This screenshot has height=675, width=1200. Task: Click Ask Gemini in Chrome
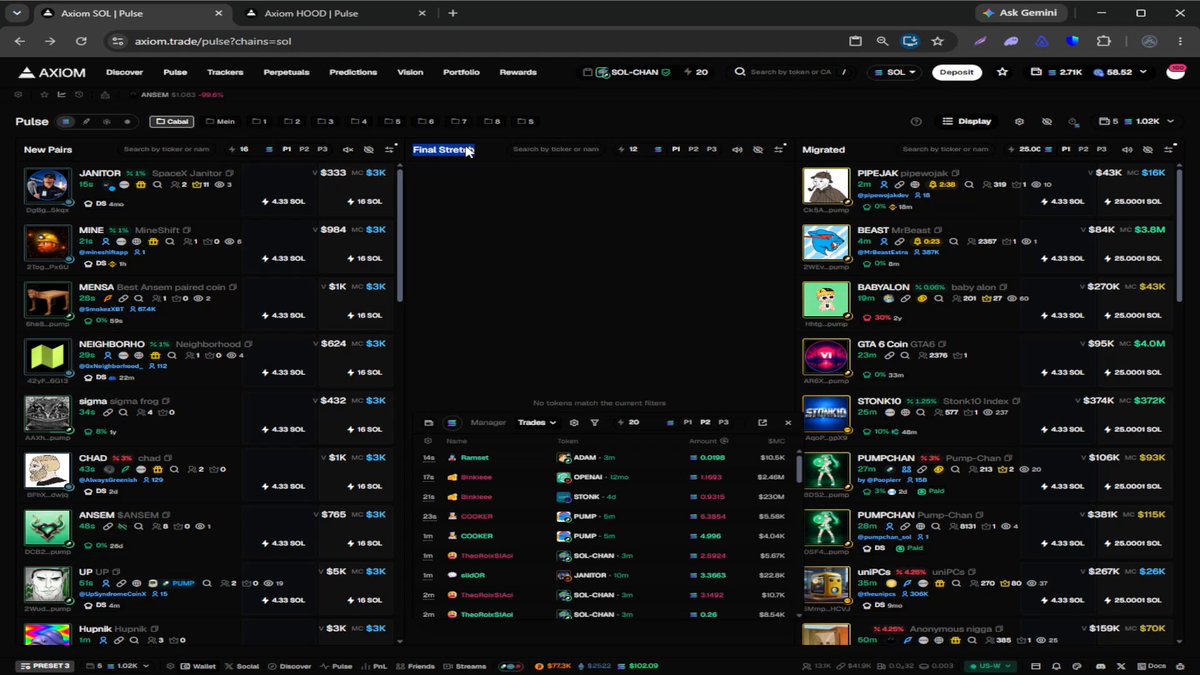coord(1022,13)
